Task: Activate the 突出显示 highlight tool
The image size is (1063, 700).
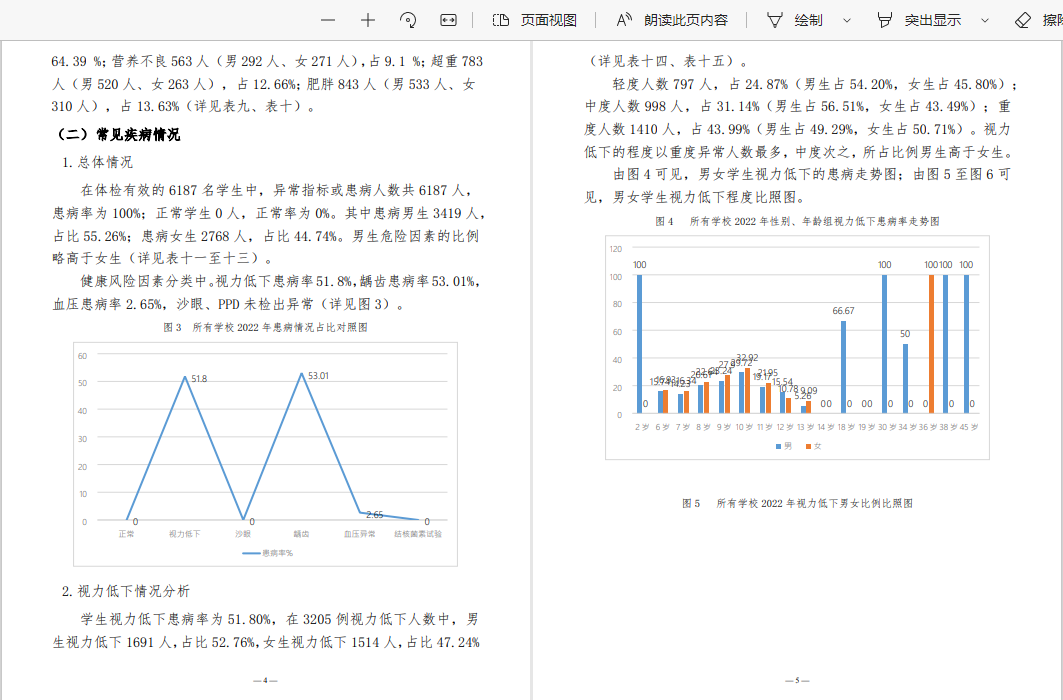Action: pyautogui.click(x=919, y=20)
